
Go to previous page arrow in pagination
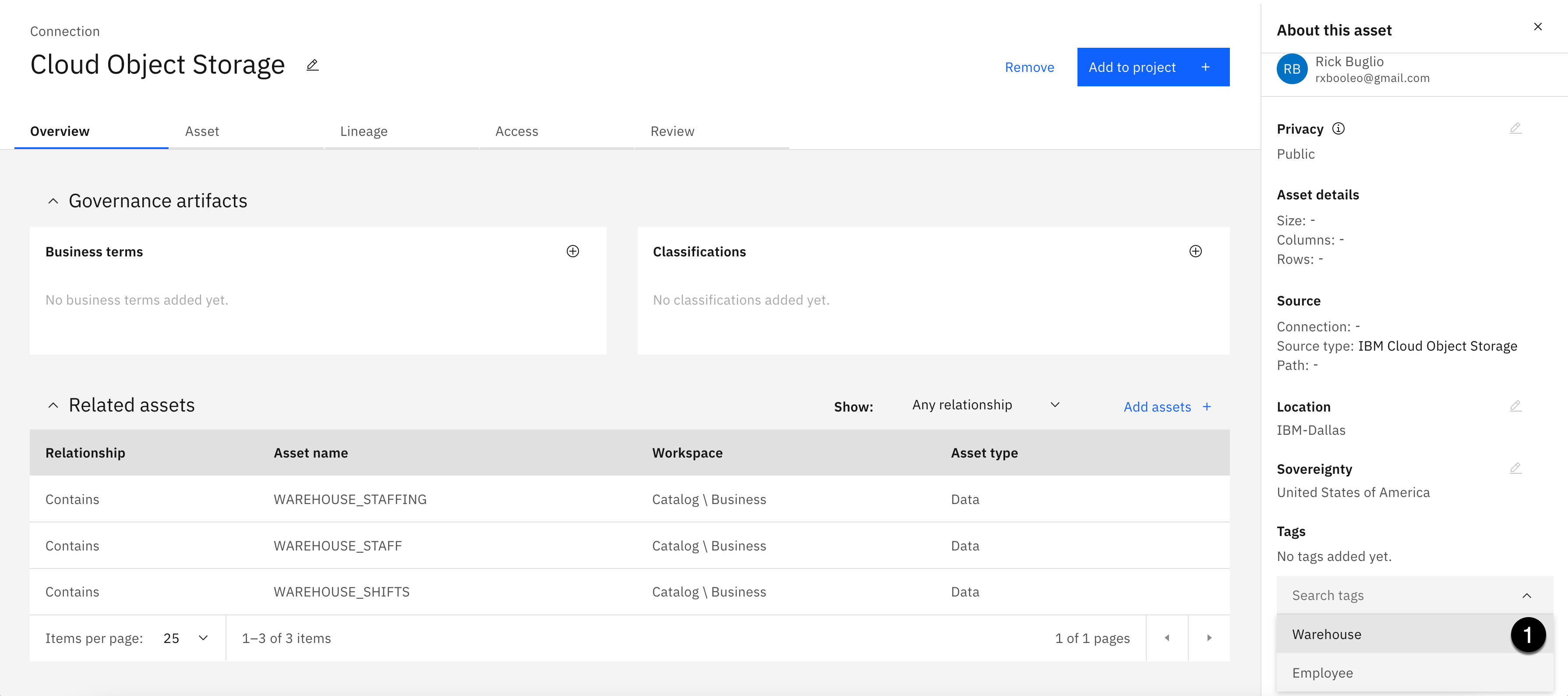point(1166,638)
